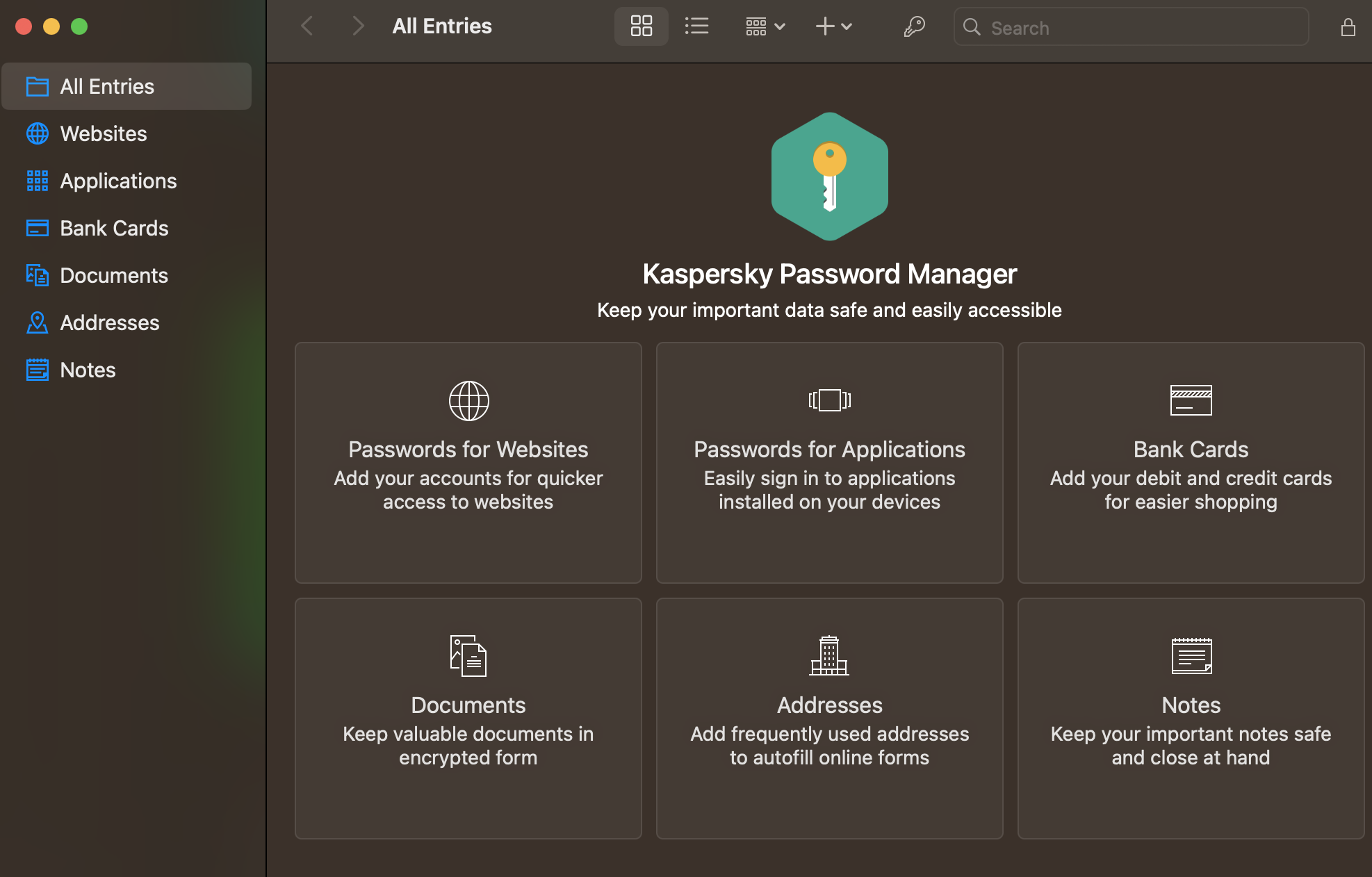Open the Addresses tile
The image size is (1372, 877).
[830, 719]
